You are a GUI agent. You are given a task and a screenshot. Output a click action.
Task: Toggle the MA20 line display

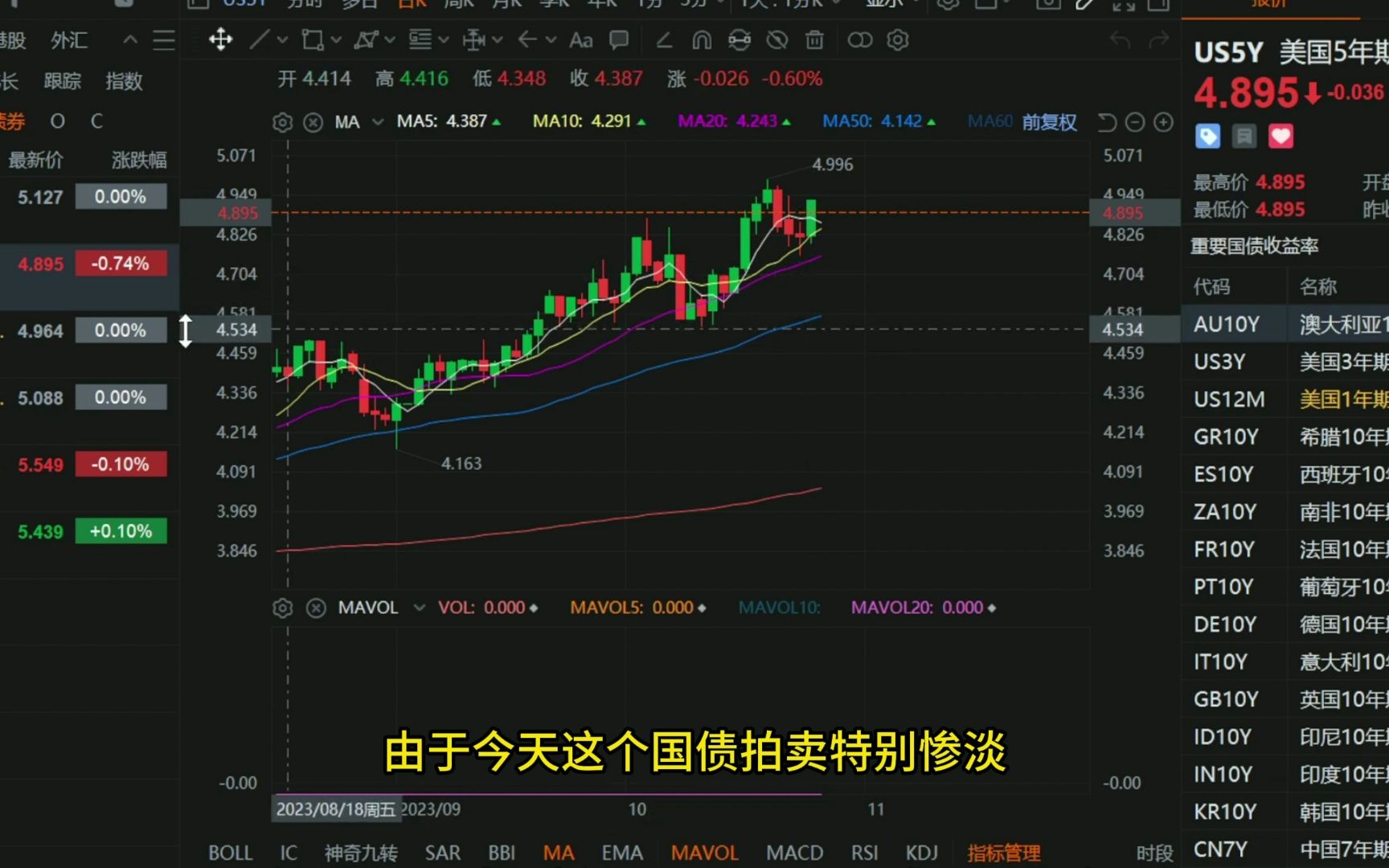734,121
